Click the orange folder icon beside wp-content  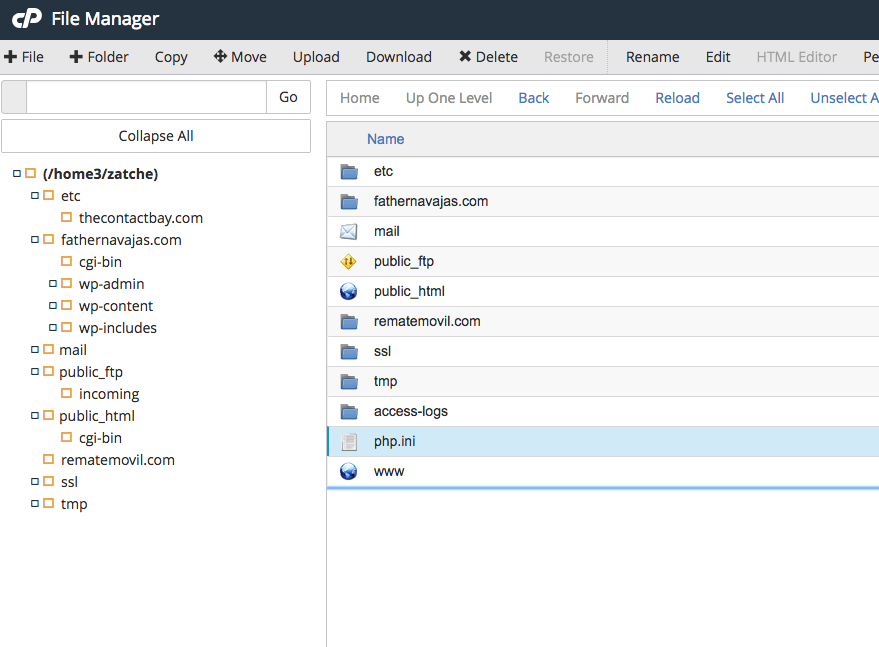click(x=67, y=306)
